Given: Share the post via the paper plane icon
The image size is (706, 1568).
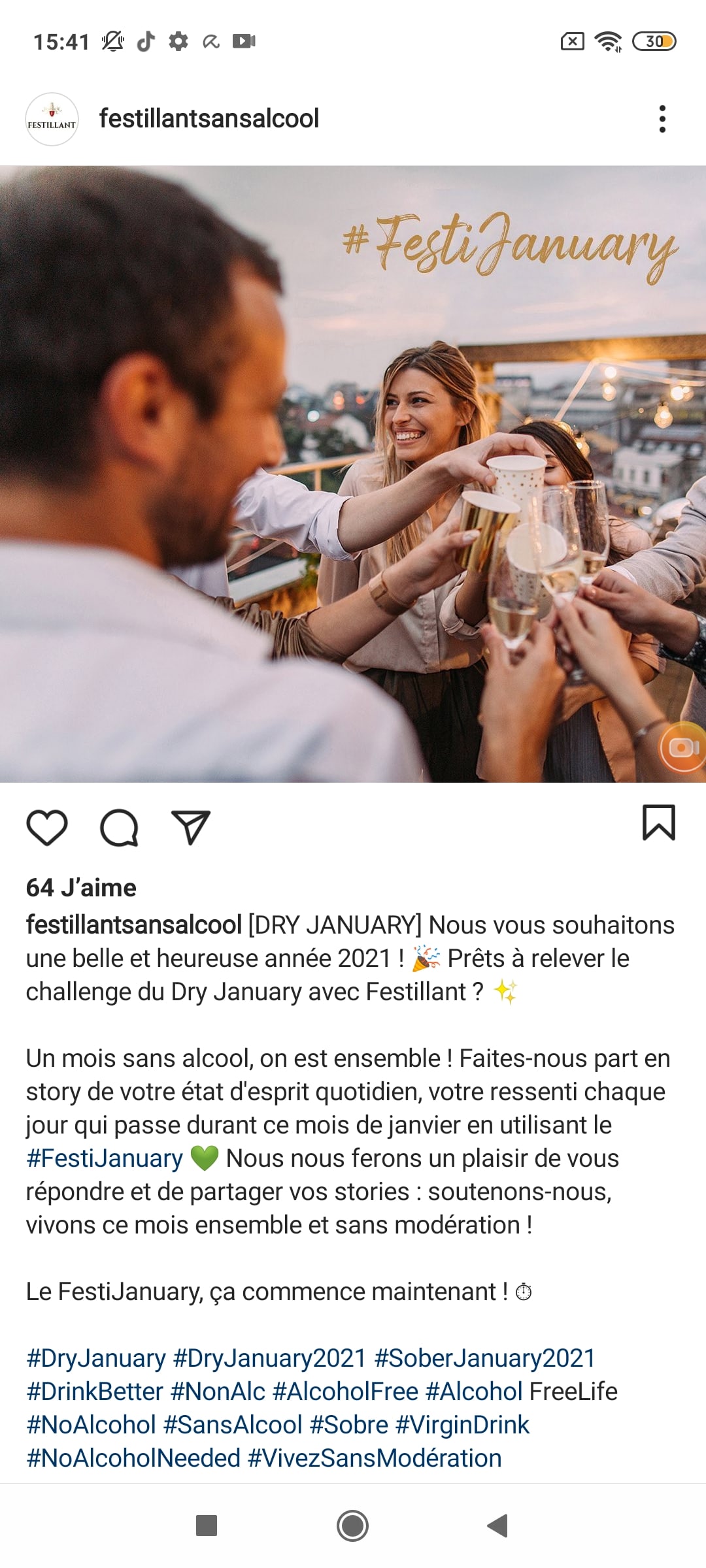Looking at the screenshot, I should (190, 827).
